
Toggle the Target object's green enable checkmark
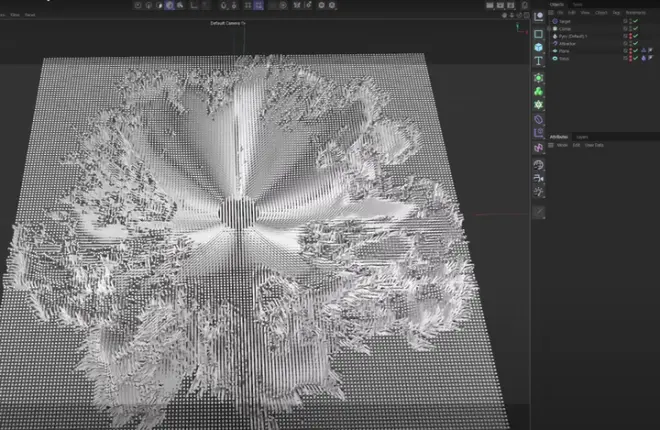pyautogui.click(x=634, y=20)
